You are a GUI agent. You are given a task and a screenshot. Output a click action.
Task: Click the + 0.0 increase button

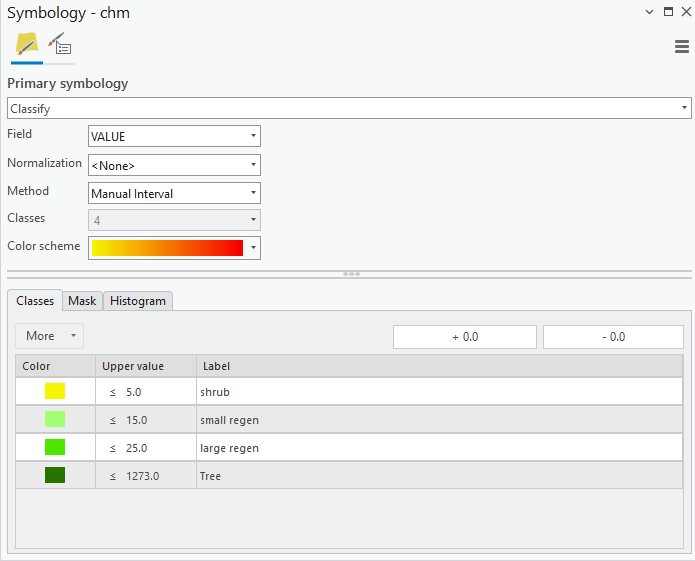[x=465, y=337]
